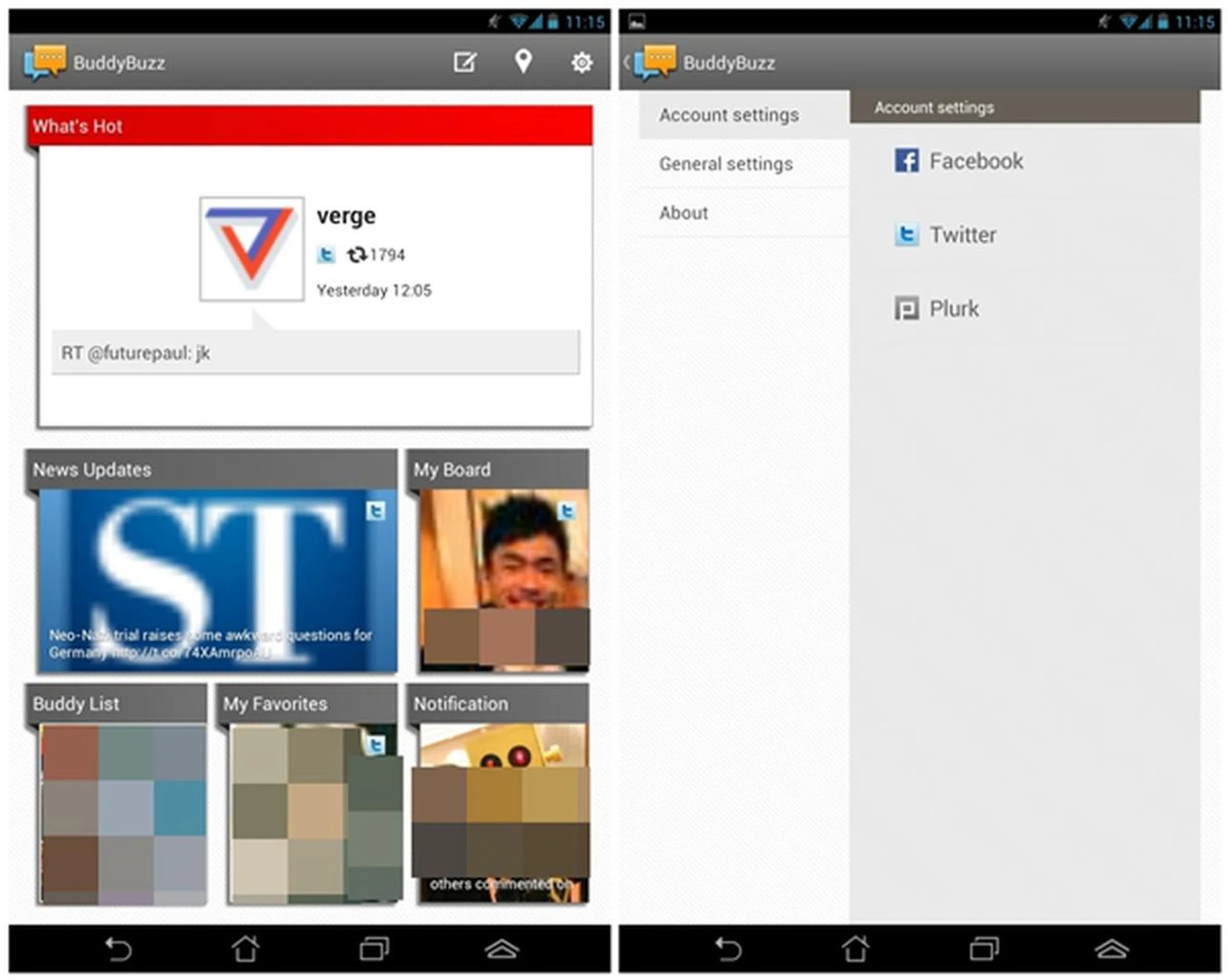Open recent apps on left screen
This screenshot has height=980, width=1228.
(x=374, y=949)
